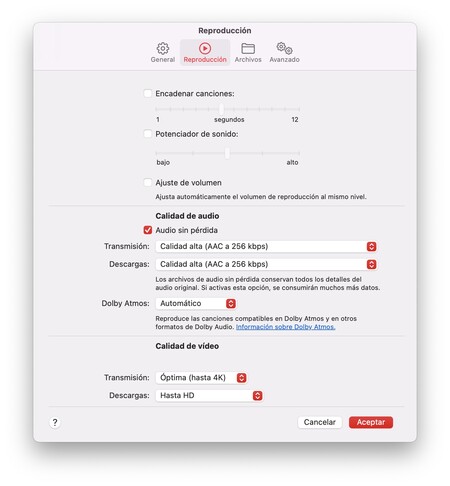Open the Avanzado double-gear icon
450x486 pixels.
284,48
